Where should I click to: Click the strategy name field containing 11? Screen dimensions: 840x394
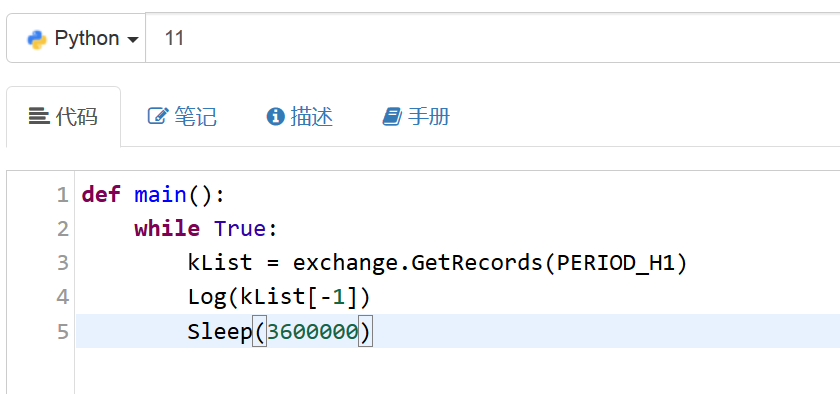click(493, 39)
